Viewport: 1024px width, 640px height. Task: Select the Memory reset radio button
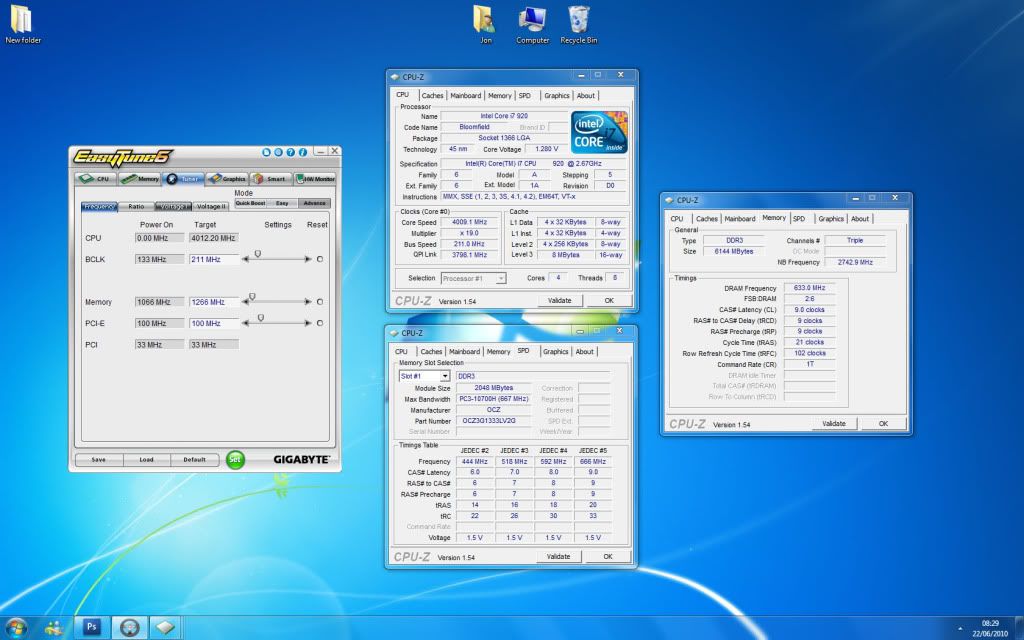pyautogui.click(x=320, y=302)
